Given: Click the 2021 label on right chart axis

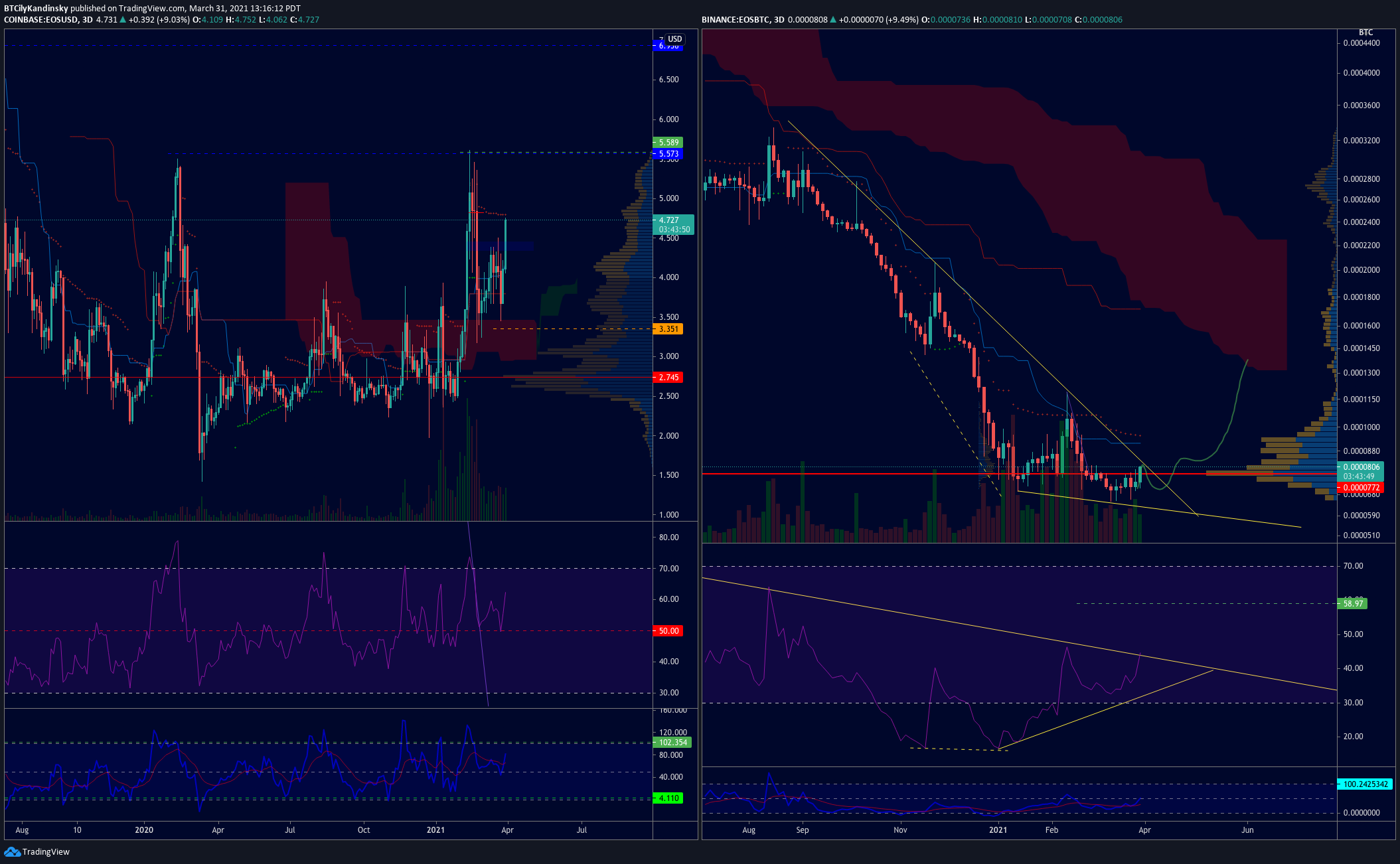Looking at the screenshot, I should (x=998, y=830).
